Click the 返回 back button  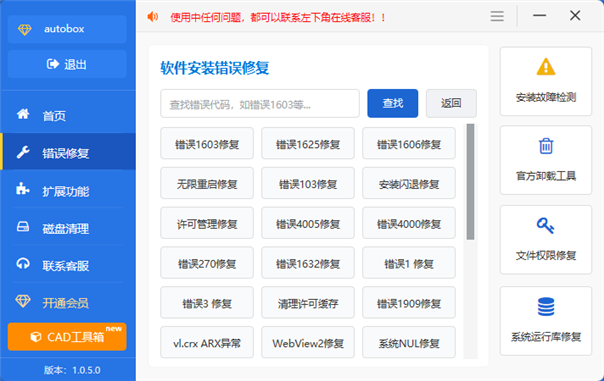coord(451,103)
